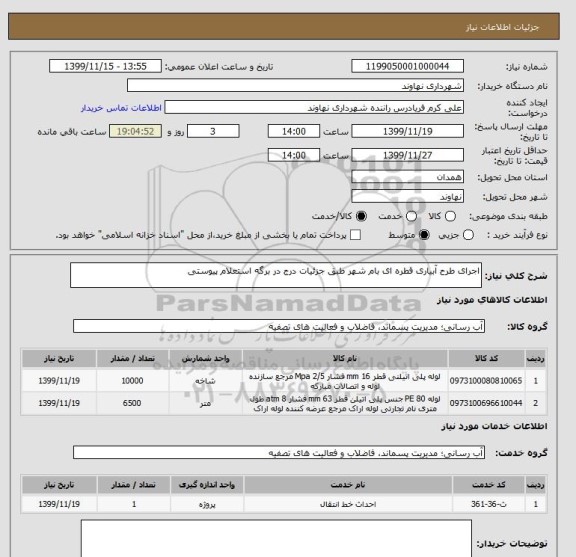Click the need number field 1199050001000044

coord(407,67)
